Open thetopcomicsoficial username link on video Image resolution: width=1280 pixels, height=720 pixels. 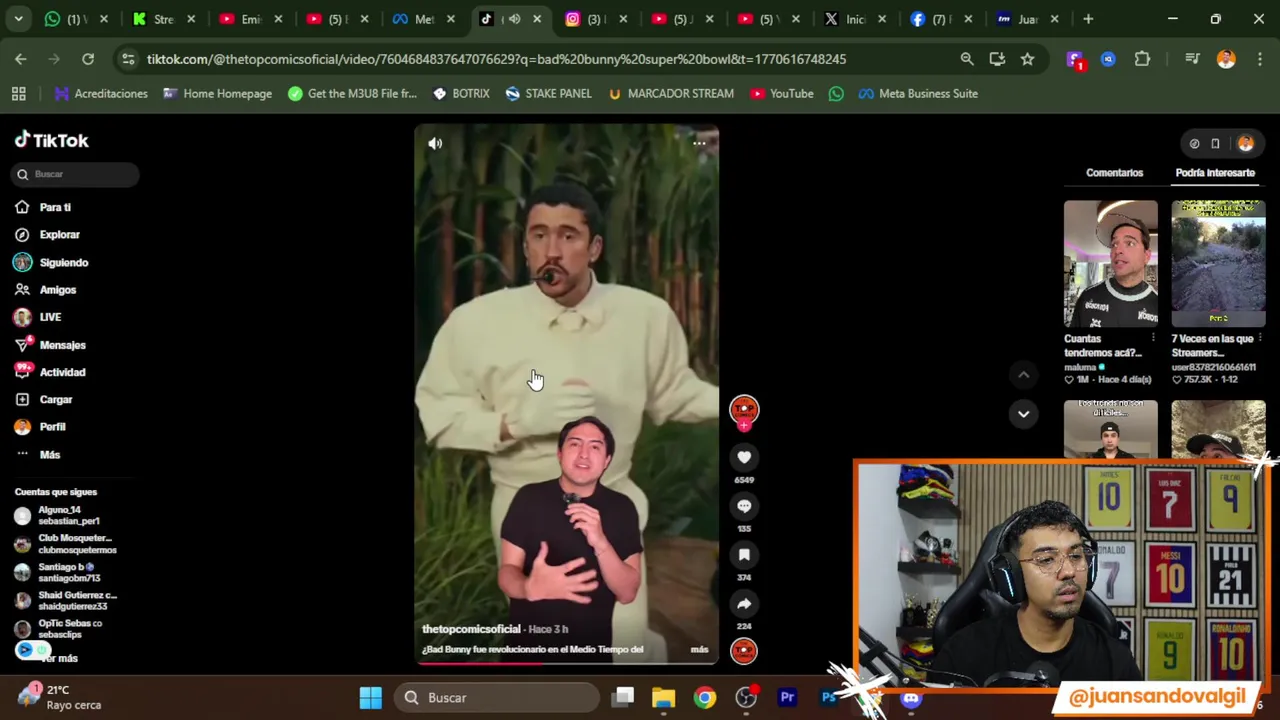tap(471, 629)
